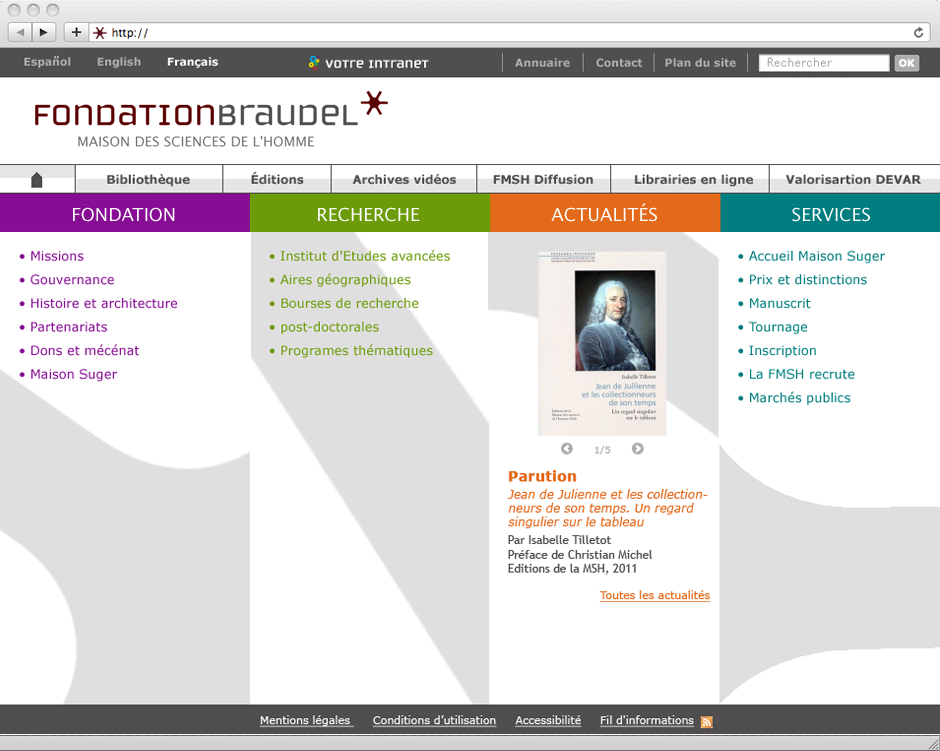The width and height of the screenshot is (940, 751).
Task: Open the Gouvernance link
Action: [72, 279]
